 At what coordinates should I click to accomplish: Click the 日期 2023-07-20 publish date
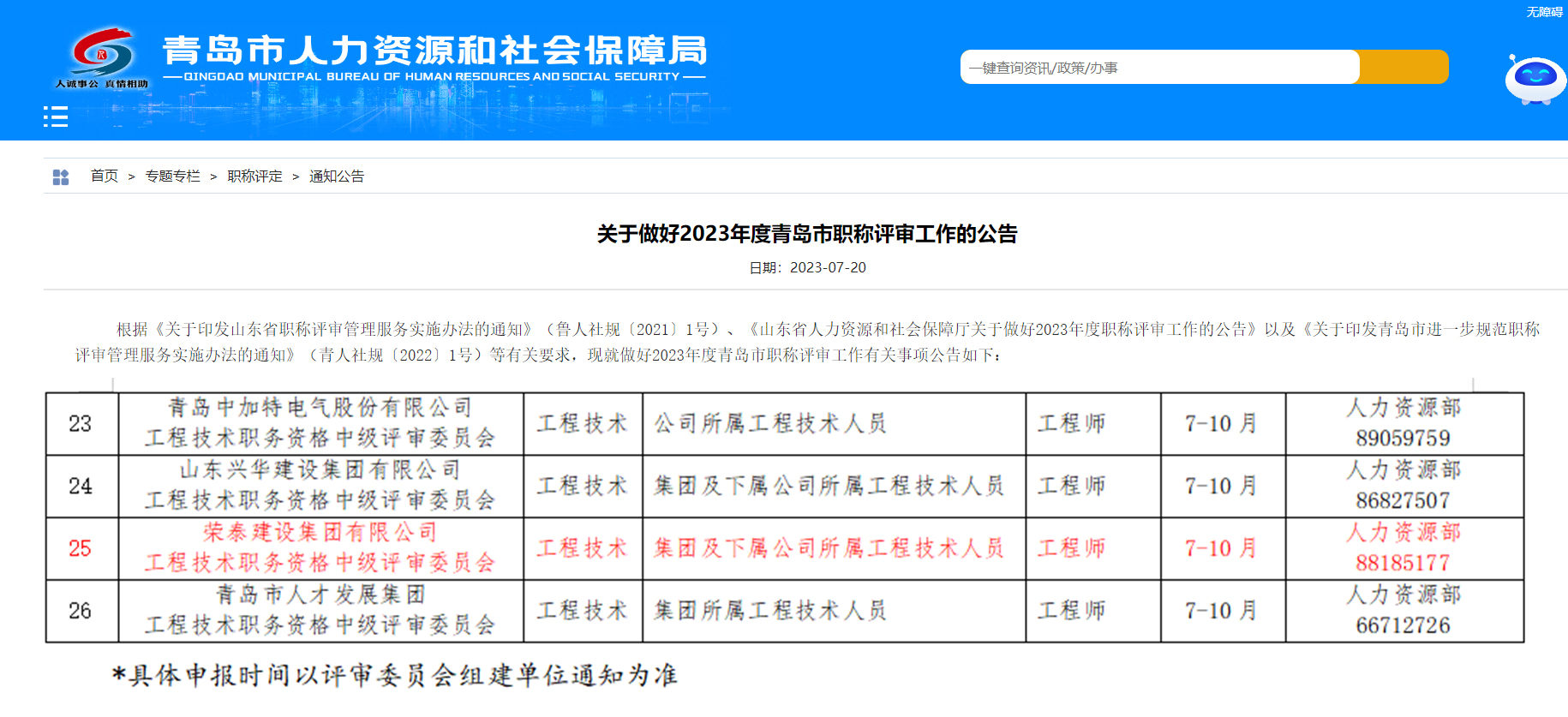click(807, 268)
